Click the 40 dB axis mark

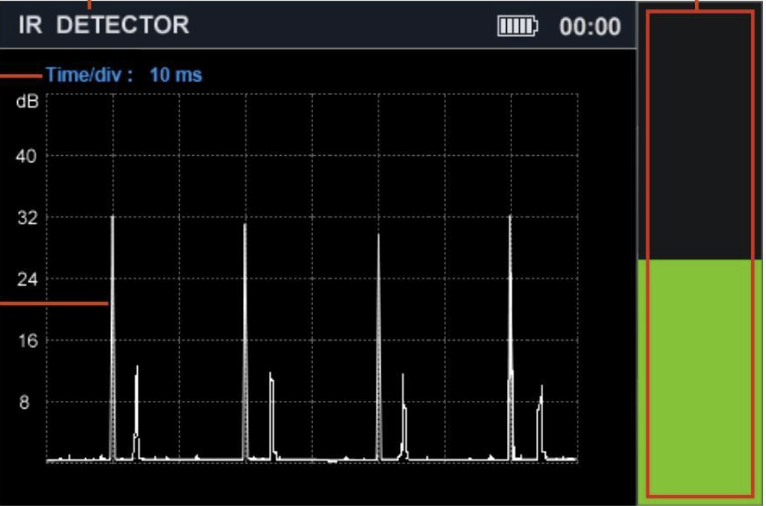tap(27, 156)
